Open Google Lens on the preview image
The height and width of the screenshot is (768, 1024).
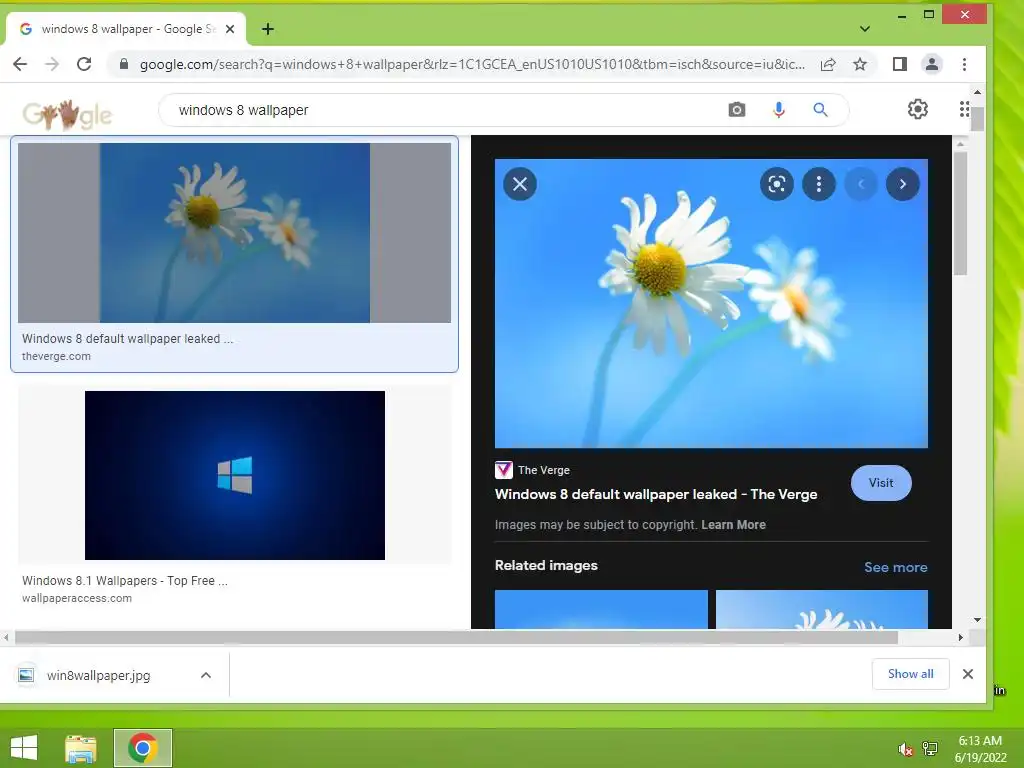pyautogui.click(x=776, y=184)
